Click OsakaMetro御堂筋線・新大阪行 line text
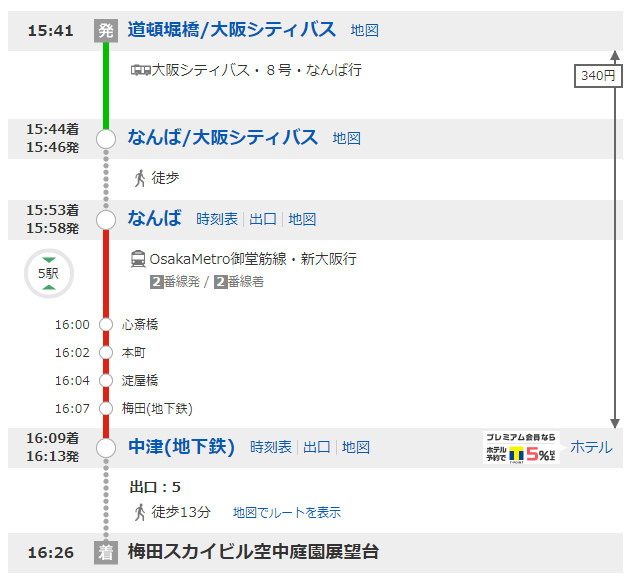The height and width of the screenshot is (584, 633). tap(253, 259)
